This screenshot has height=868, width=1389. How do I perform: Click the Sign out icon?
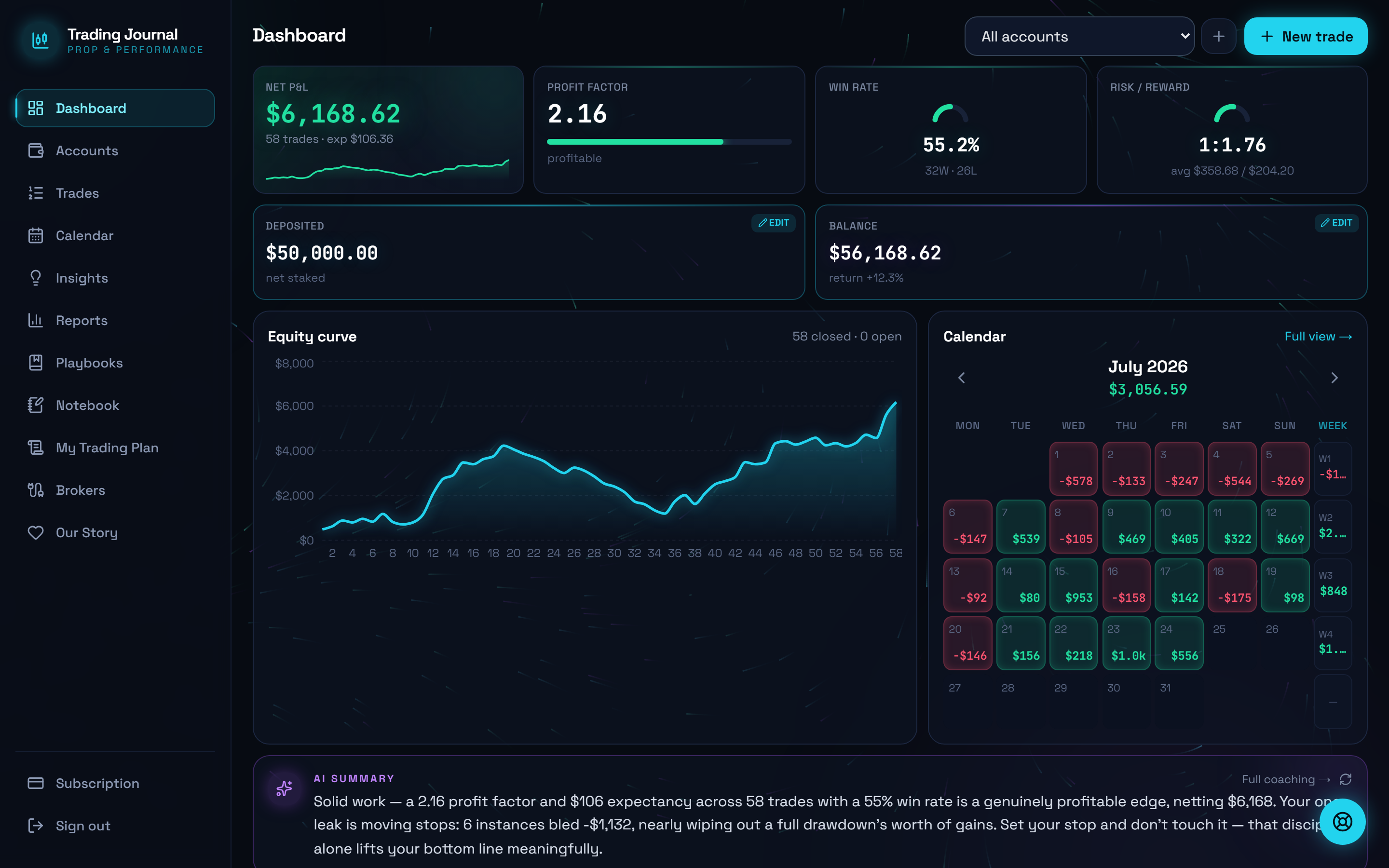[x=36, y=826]
